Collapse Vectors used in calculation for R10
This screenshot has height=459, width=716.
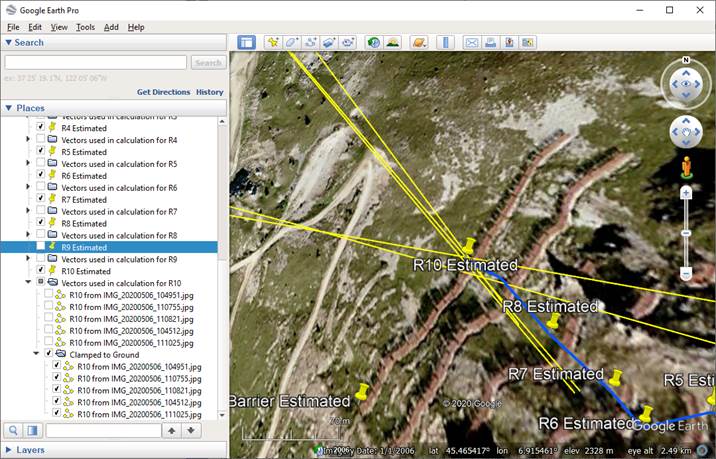(x=28, y=282)
